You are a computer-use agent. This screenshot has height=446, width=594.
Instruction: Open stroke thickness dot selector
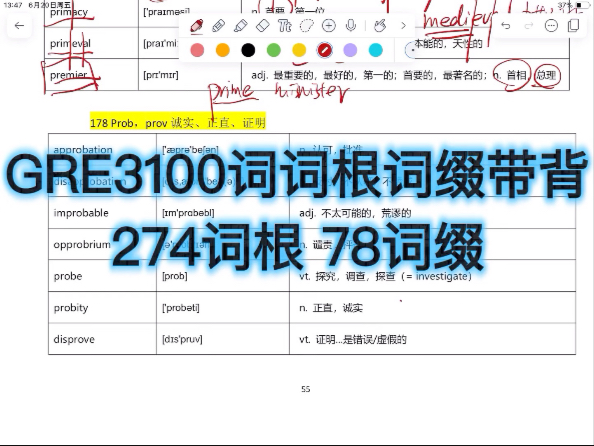pyautogui.click(x=411, y=50)
